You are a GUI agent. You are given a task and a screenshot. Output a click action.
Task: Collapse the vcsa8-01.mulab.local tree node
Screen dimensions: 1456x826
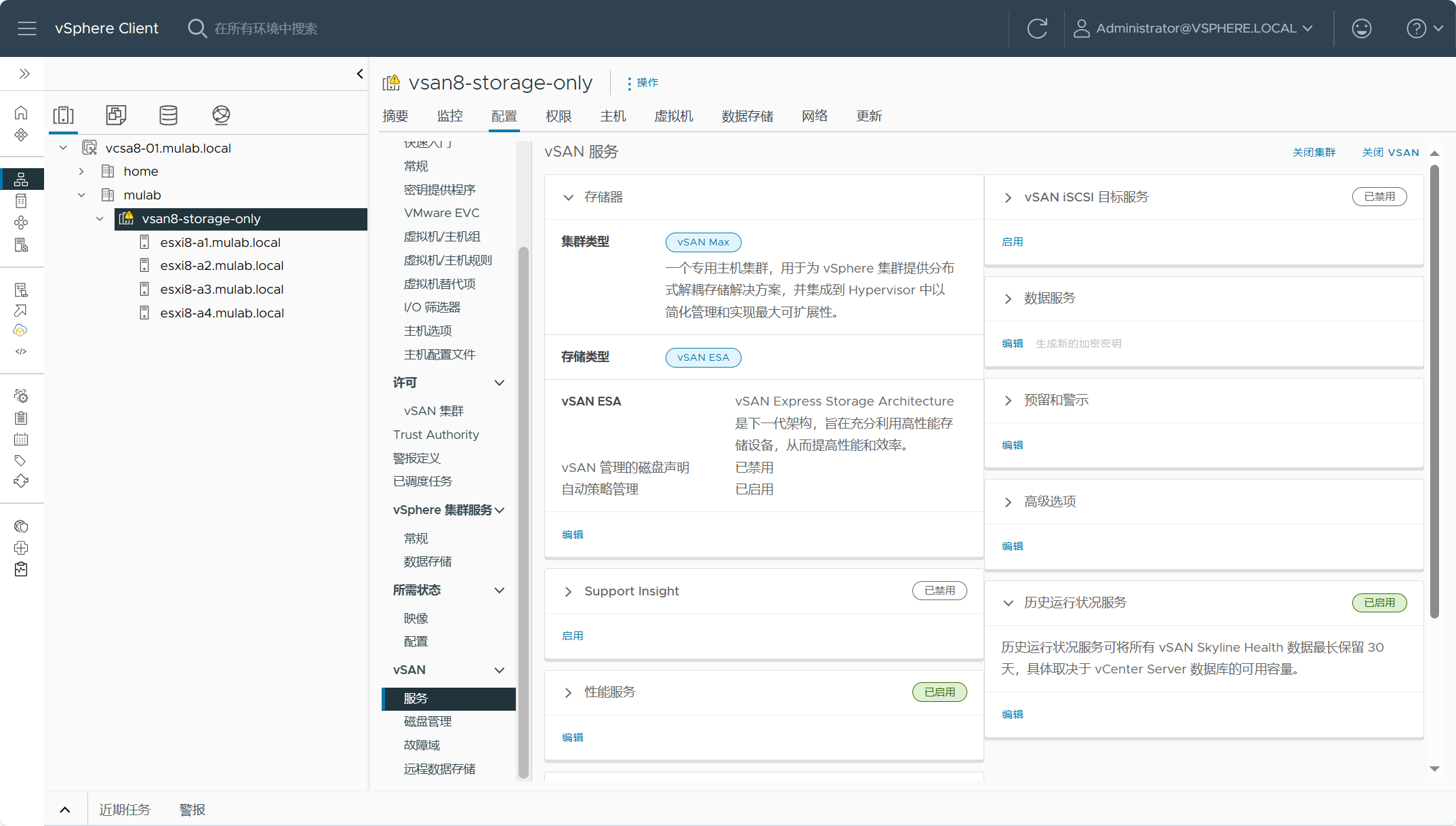pos(64,148)
